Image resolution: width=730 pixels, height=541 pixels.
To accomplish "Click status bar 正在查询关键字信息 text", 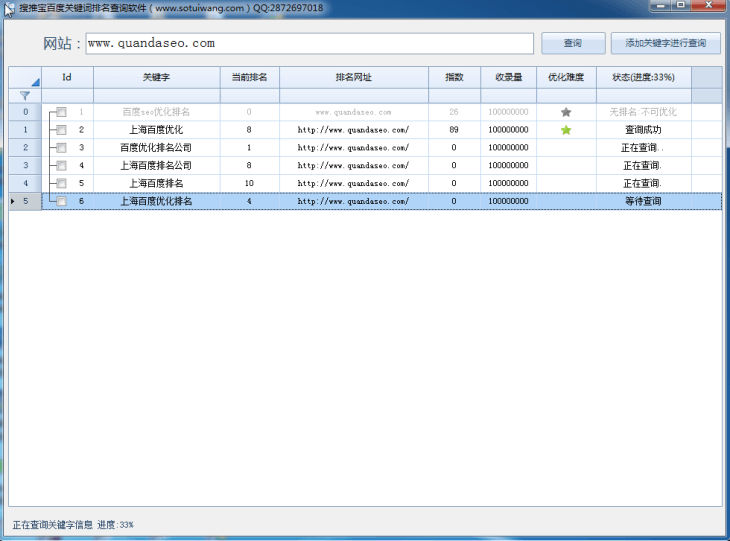I will click(x=53, y=525).
